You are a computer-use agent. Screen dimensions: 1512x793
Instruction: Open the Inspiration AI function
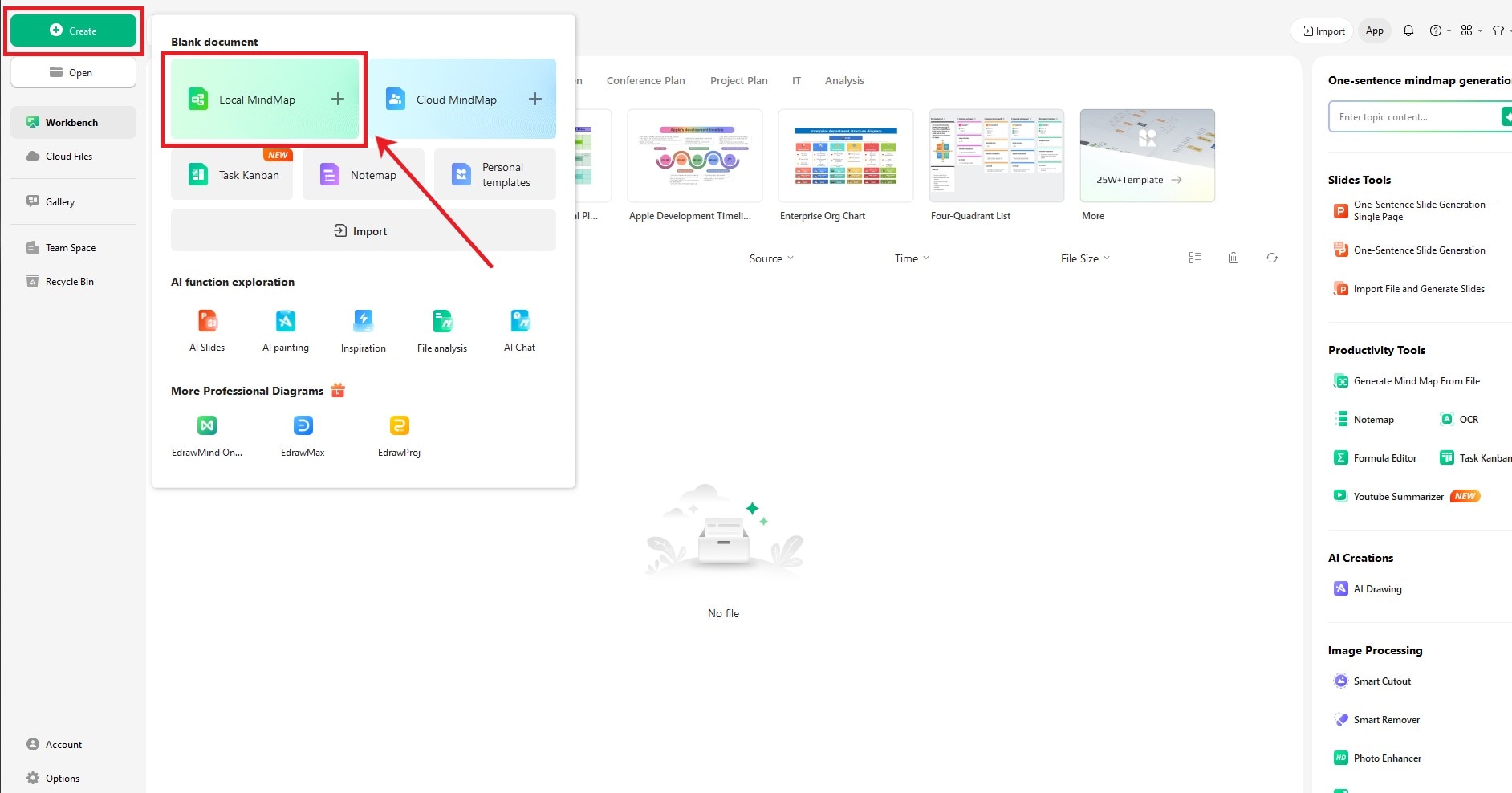pyautogui.click(x=364, y=331)
